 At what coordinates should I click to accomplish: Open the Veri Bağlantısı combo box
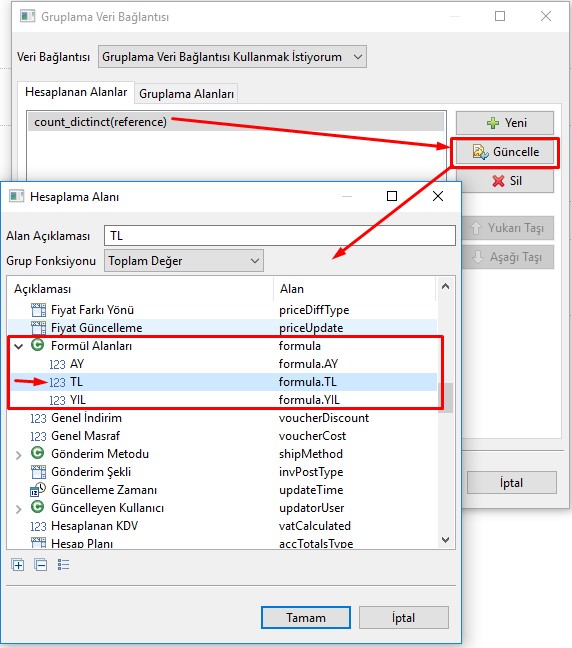coord(232,57)
